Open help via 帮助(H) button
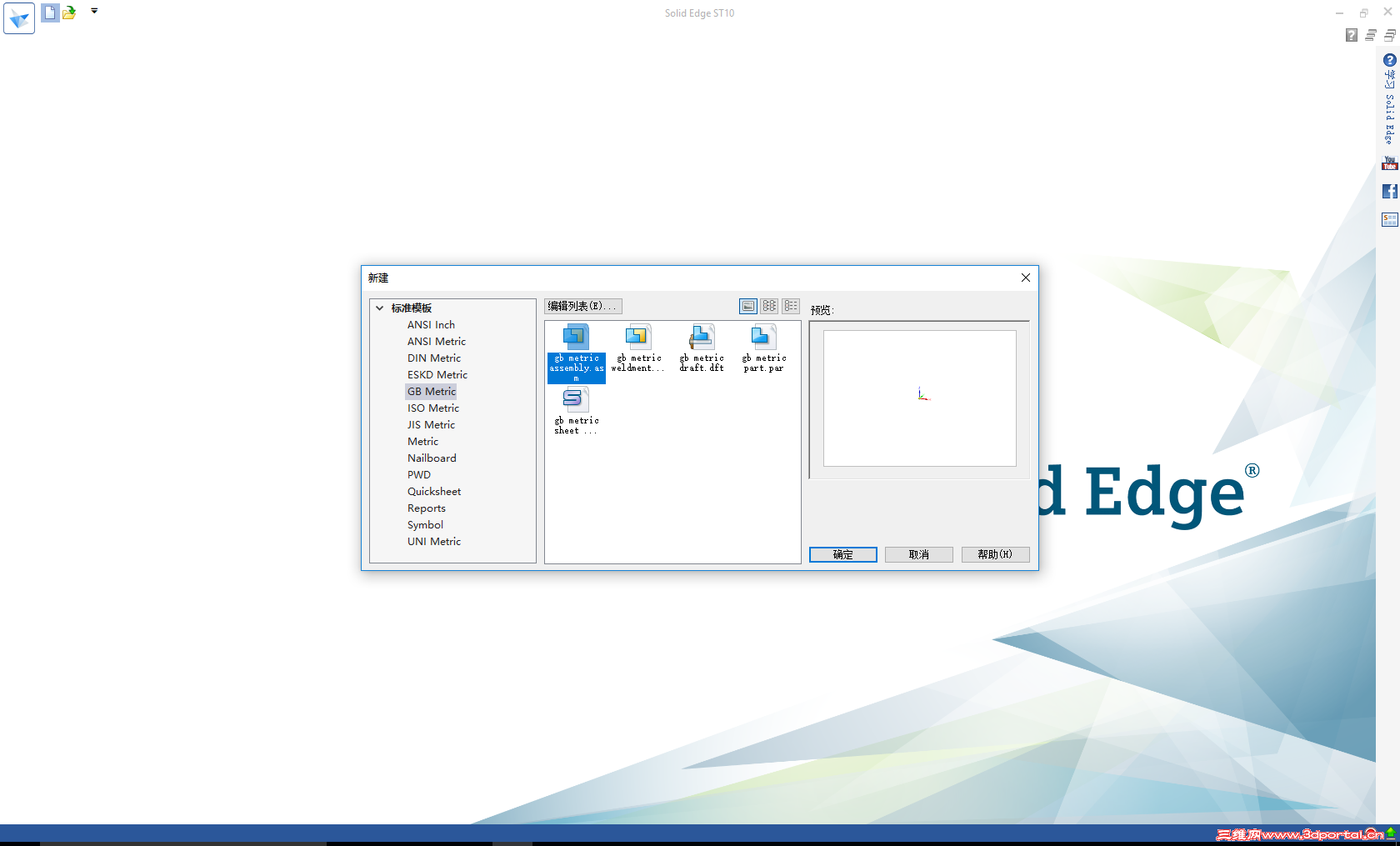This screenshot has height=846, width=1400. pos(996,554)
